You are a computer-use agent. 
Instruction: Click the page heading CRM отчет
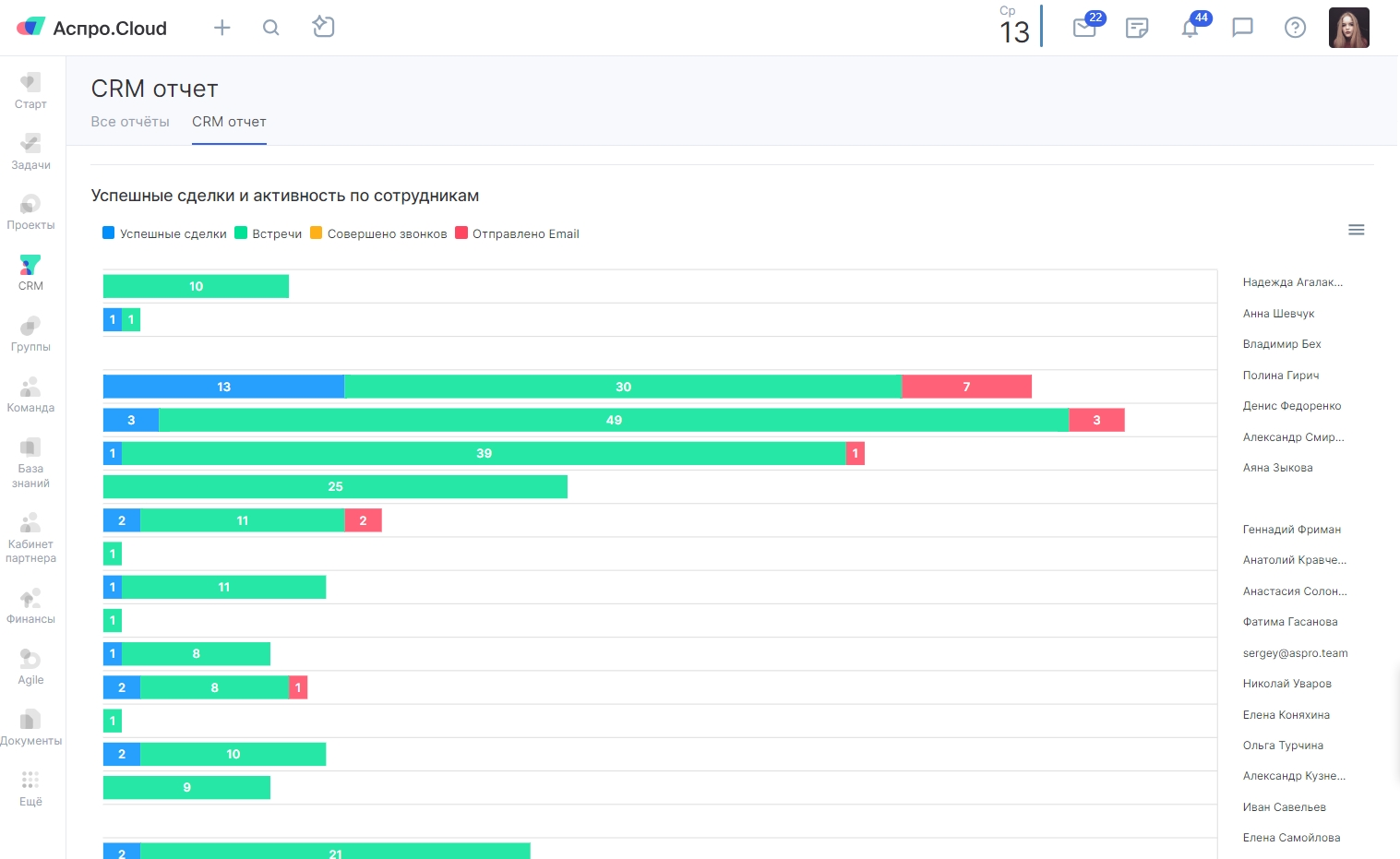154,89
